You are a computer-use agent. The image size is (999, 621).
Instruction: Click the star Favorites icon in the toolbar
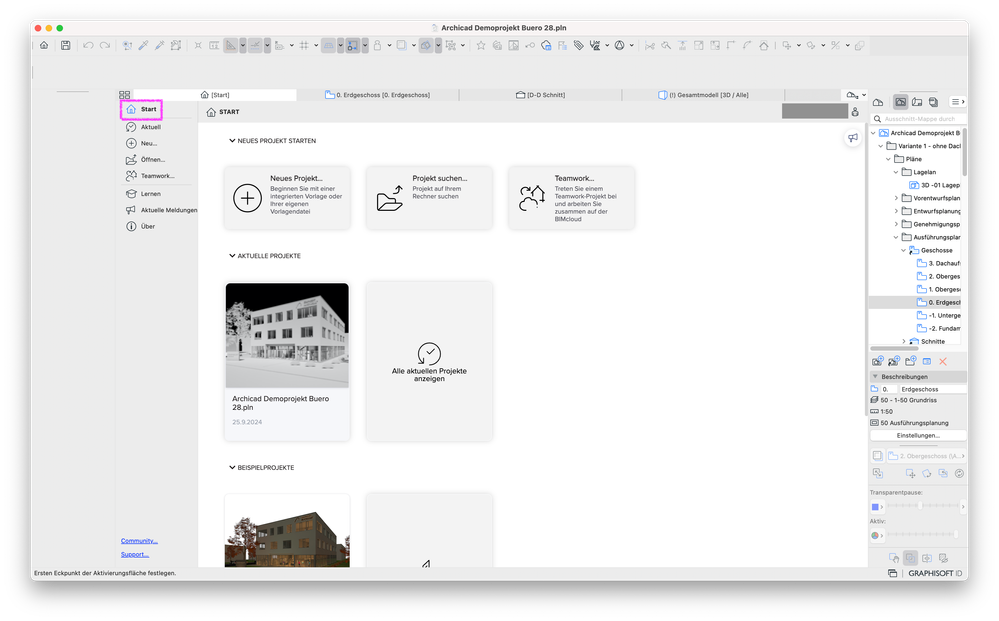click(x=481, y=45)
